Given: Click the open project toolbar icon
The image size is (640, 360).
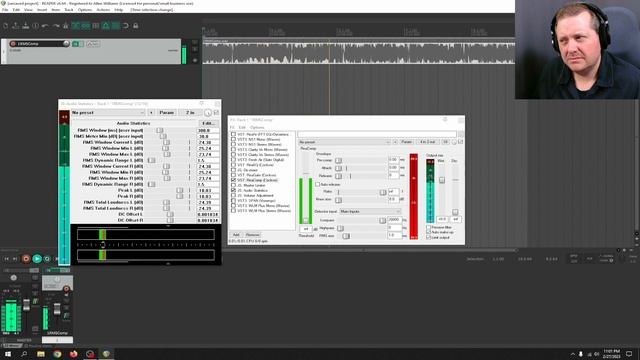Looking at the screenshot, I should [16, 26].
